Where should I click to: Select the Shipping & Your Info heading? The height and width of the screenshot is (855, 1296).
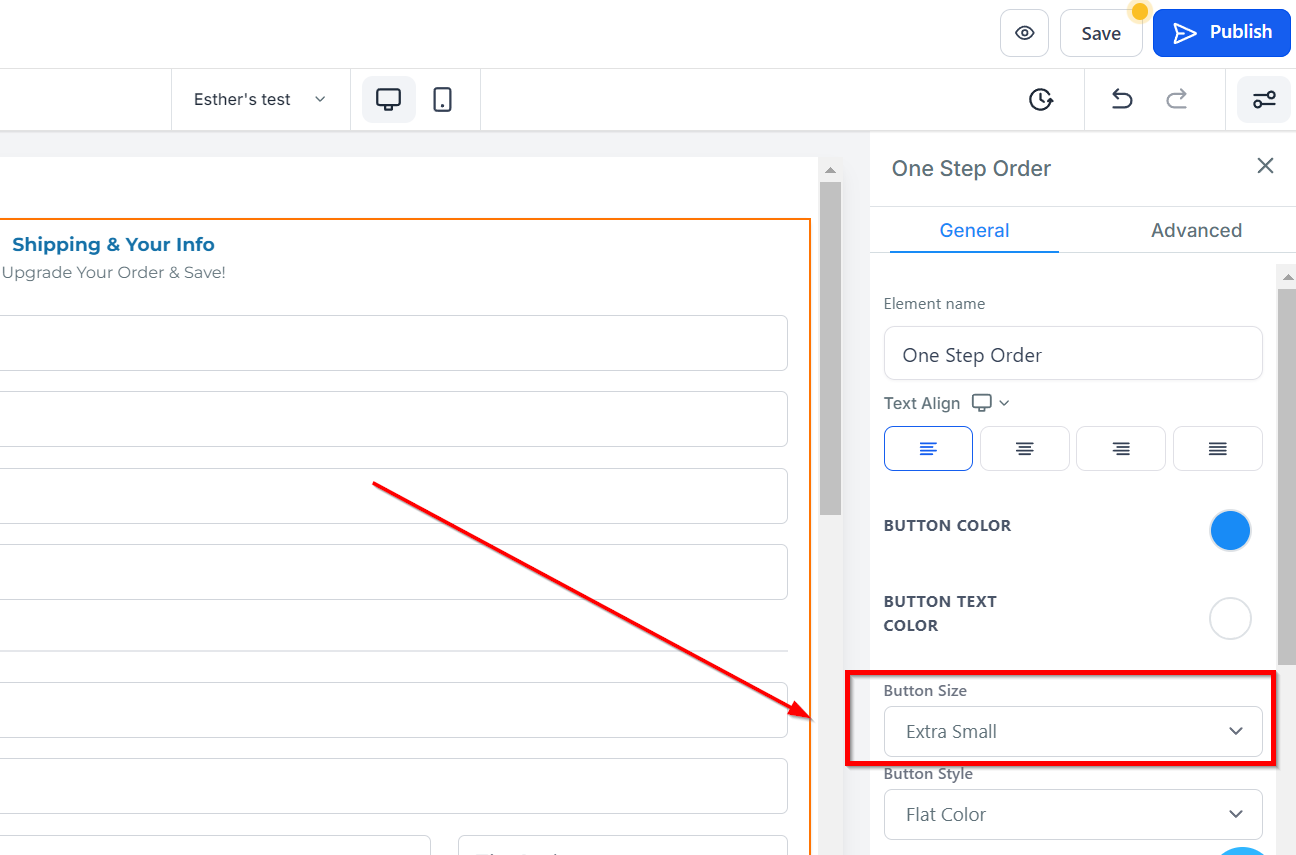click(113, 244)
